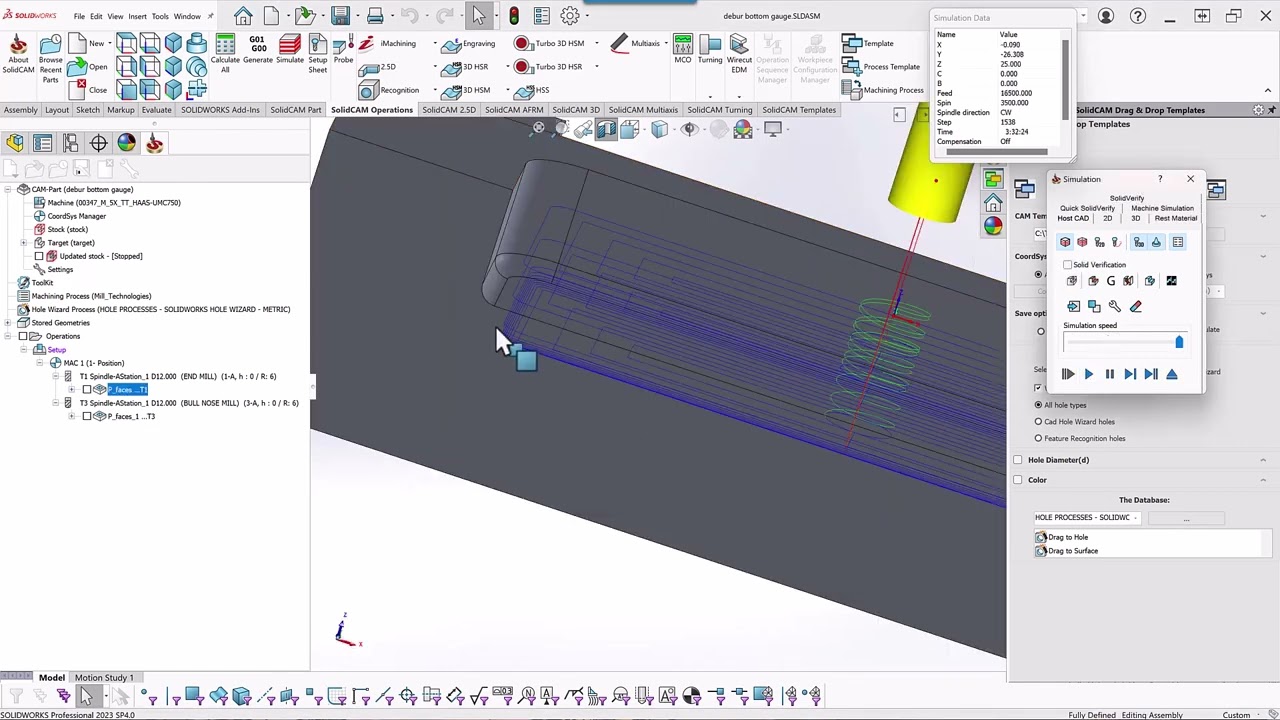Click the turbo mode fast-forward button
Viewport: 1280px width, 720px height.
coord(1068,374)
